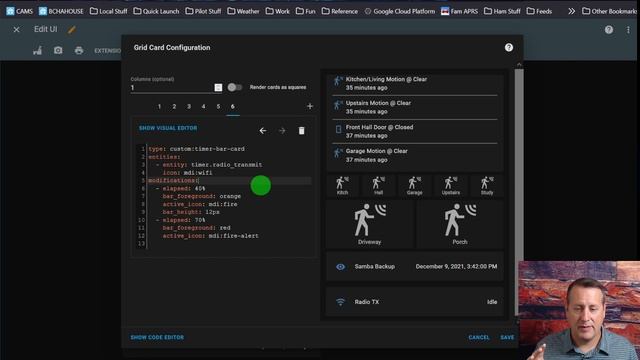Open the Work bookmark folder

[x=278, y=11]
